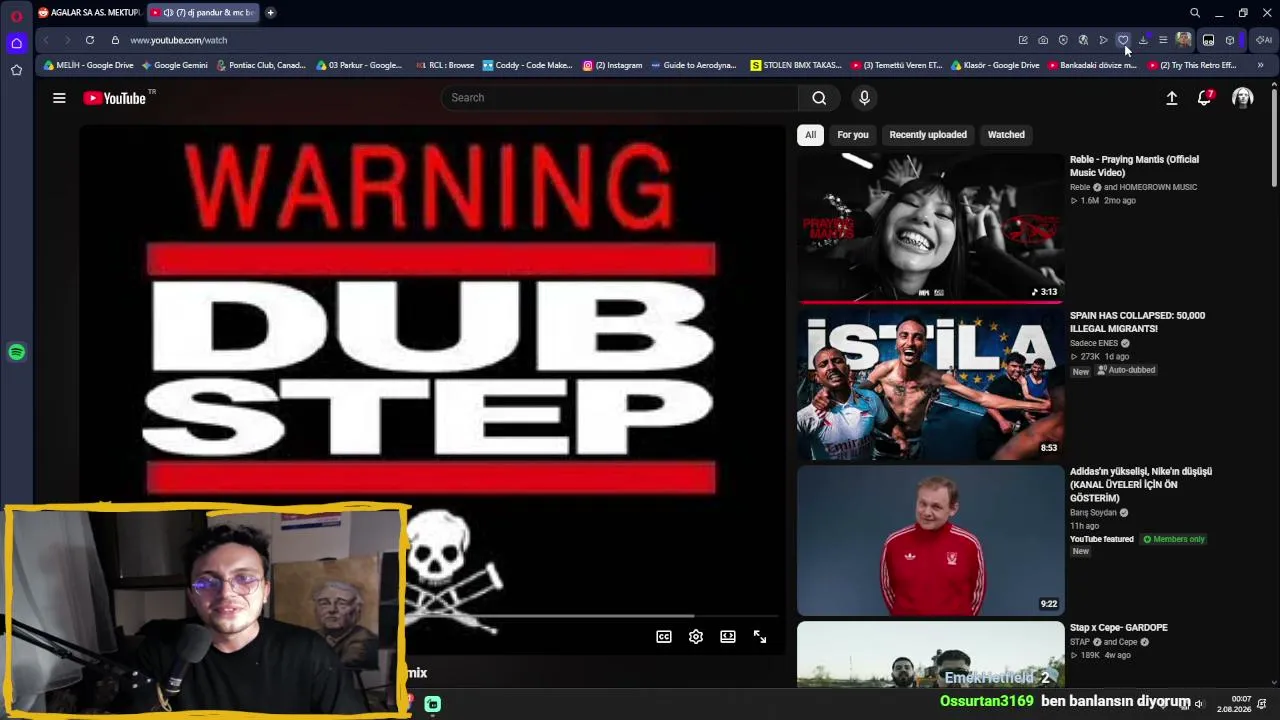Screen dimensions: 1280x720
Task: Toggle subtitles with the CC button
Action: (664, 637)
